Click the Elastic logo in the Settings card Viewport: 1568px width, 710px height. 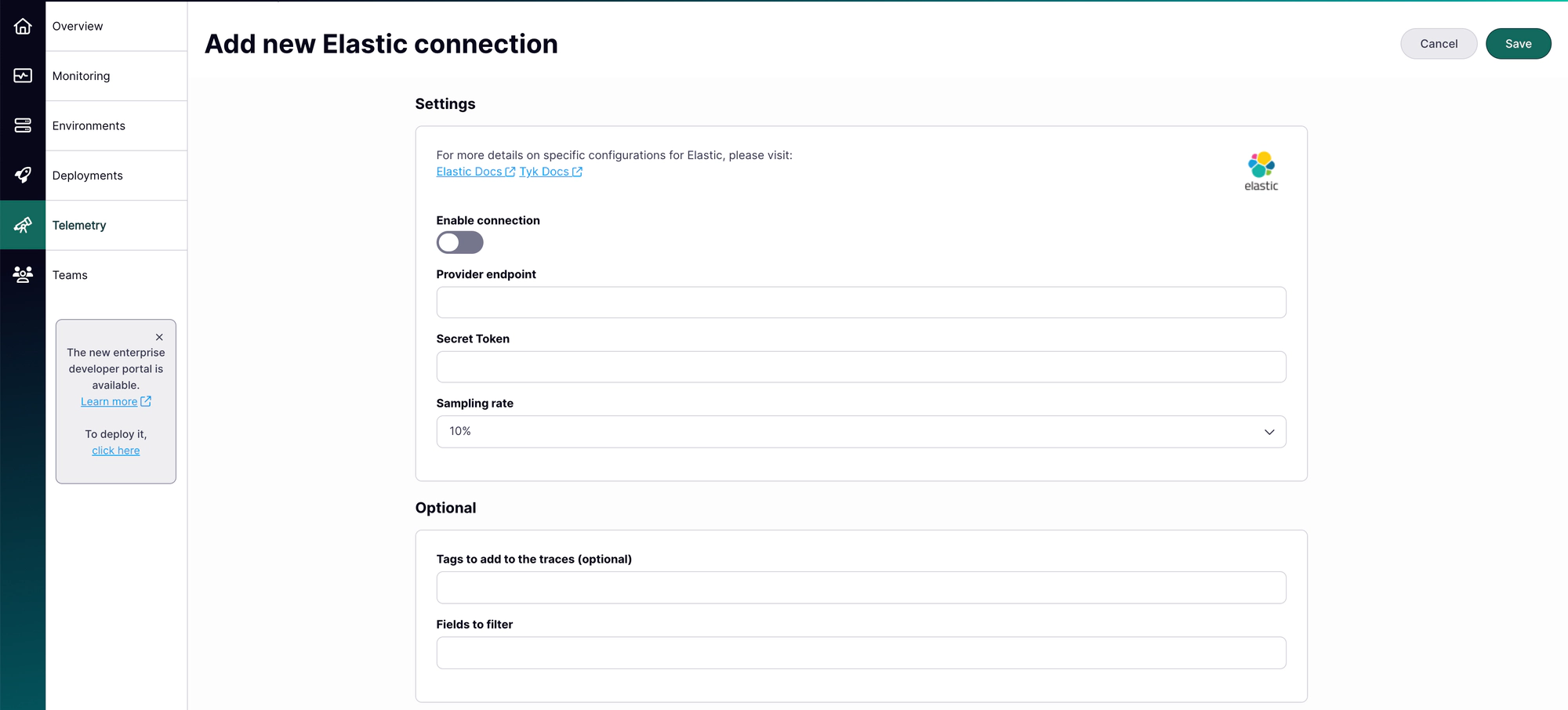pos(1261,168)
